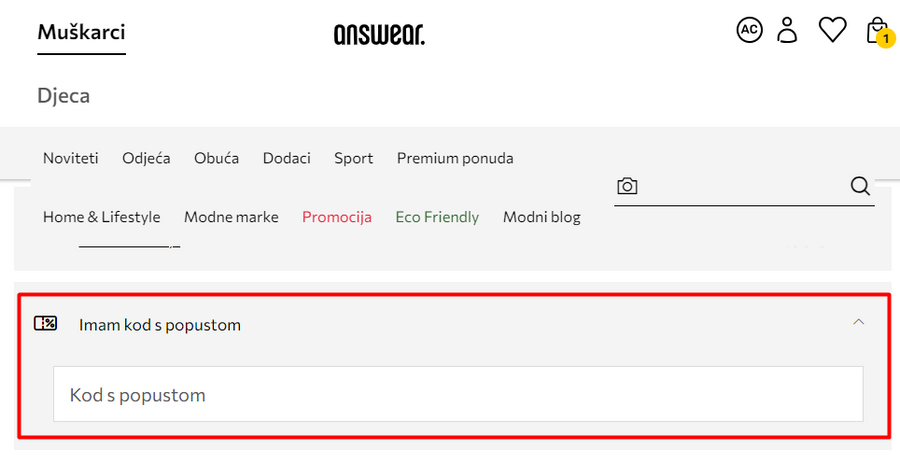The height and width of the screenshot is (463, 900).
Task: Click the Kod s popustom input field
Action: coord(458,394)
